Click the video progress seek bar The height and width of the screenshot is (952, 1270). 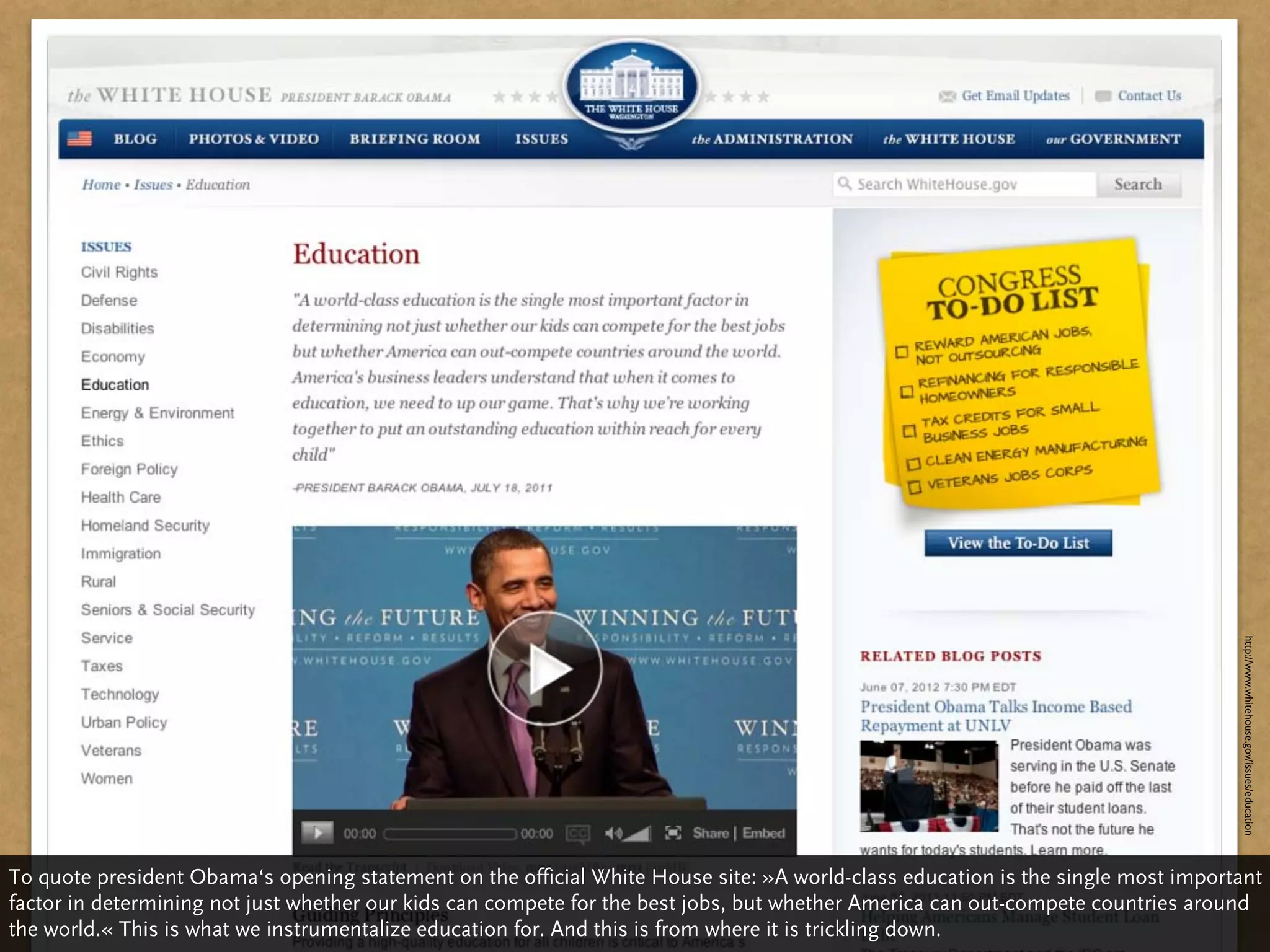pyautogui.click(x=450, y=834)
